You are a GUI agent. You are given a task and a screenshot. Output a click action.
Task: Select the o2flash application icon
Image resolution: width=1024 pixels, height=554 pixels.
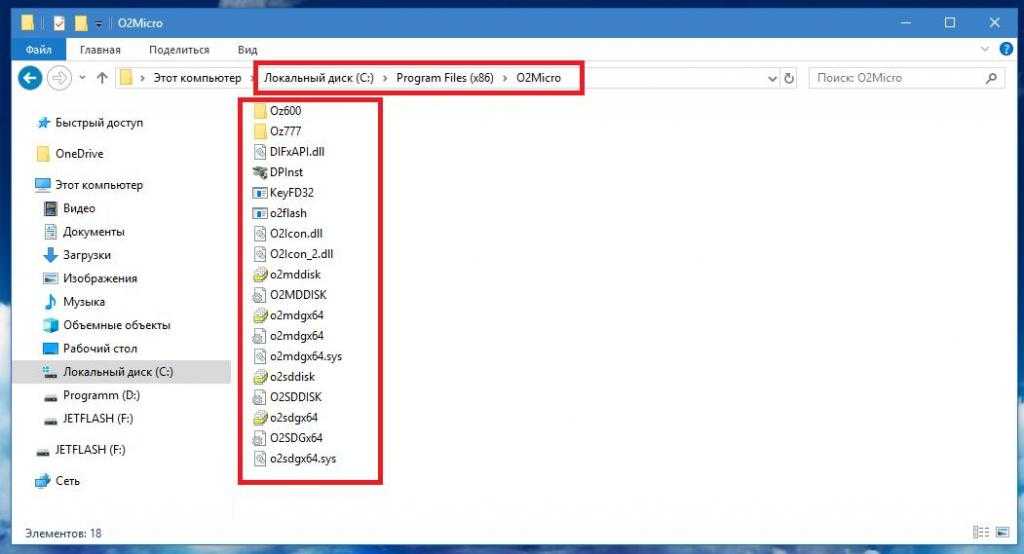(260, 213)
